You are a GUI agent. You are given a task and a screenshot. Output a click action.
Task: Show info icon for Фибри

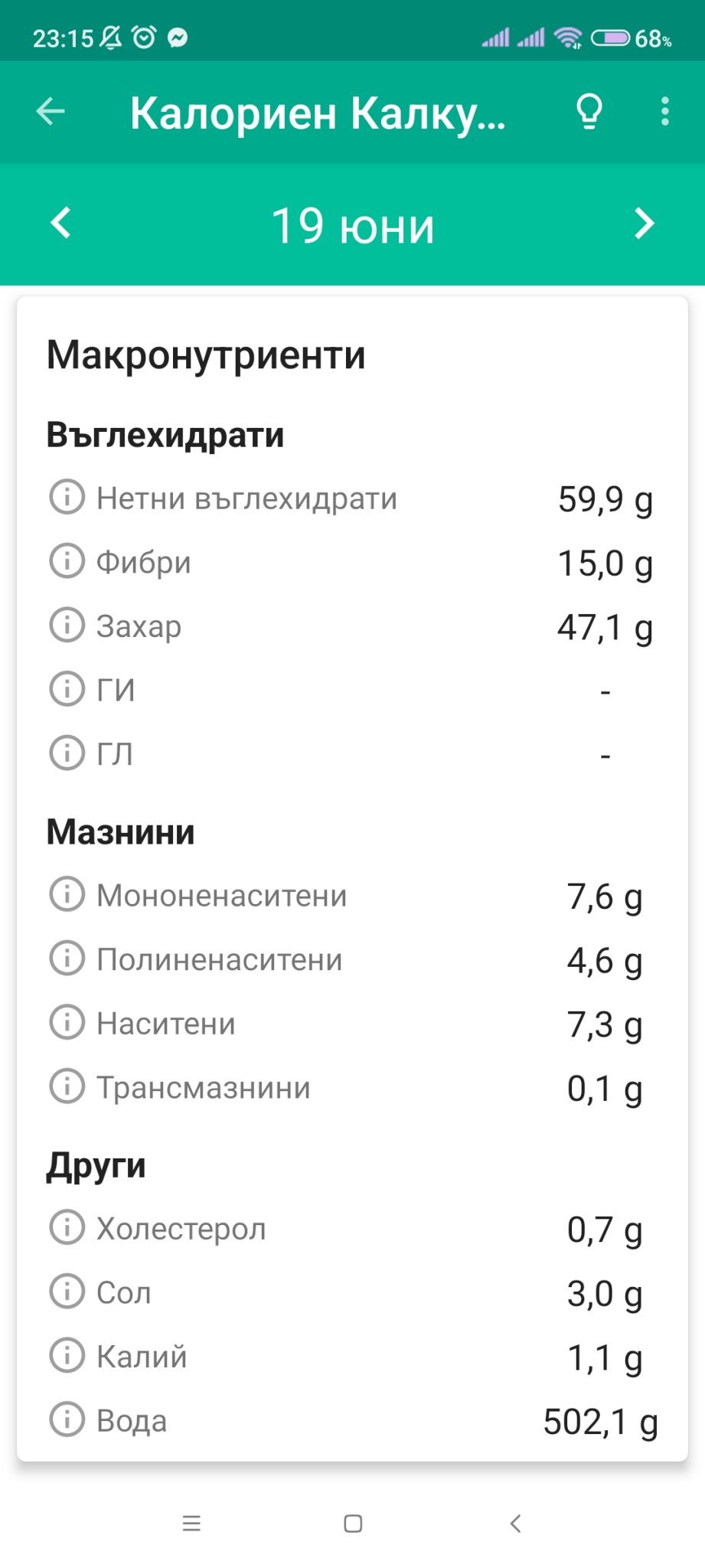pyautogui.click(x=67, y=561)
